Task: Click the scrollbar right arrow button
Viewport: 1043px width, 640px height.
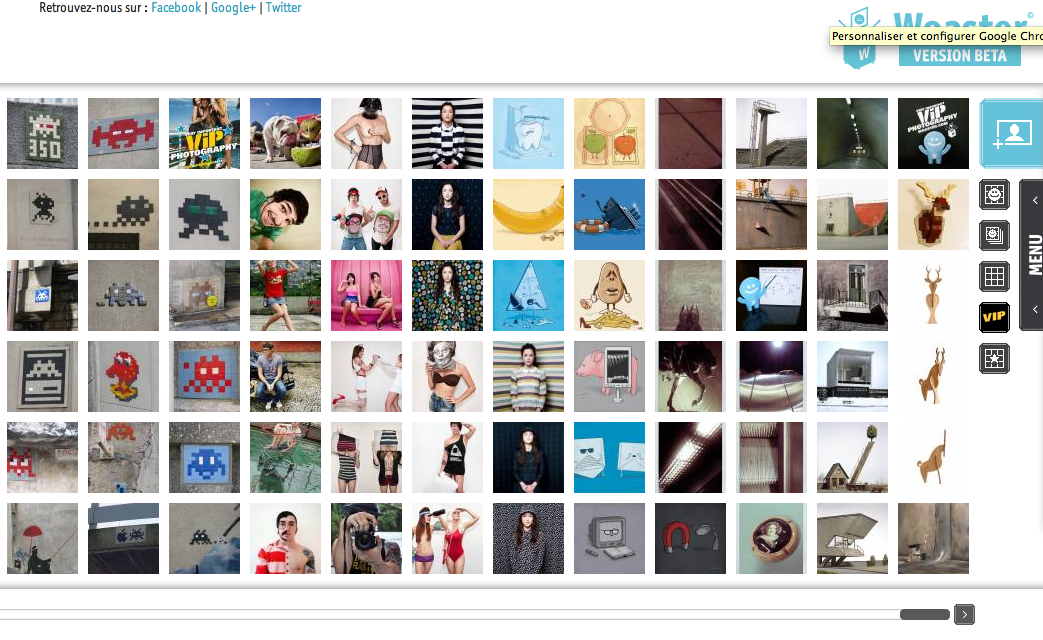Action: [x=965, y=614]
